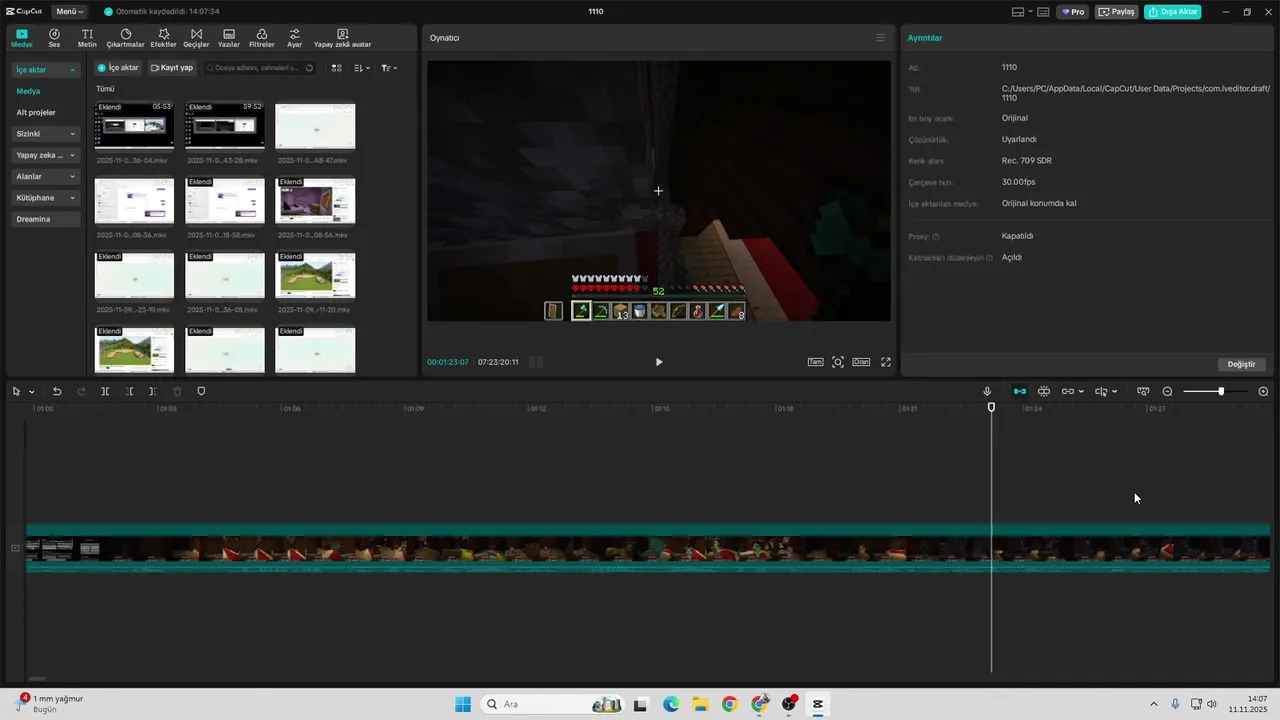Viewport: 1280px width, 720px height.
Task: Click the Oran aspect ratio button
Action: tap(861, 362)
